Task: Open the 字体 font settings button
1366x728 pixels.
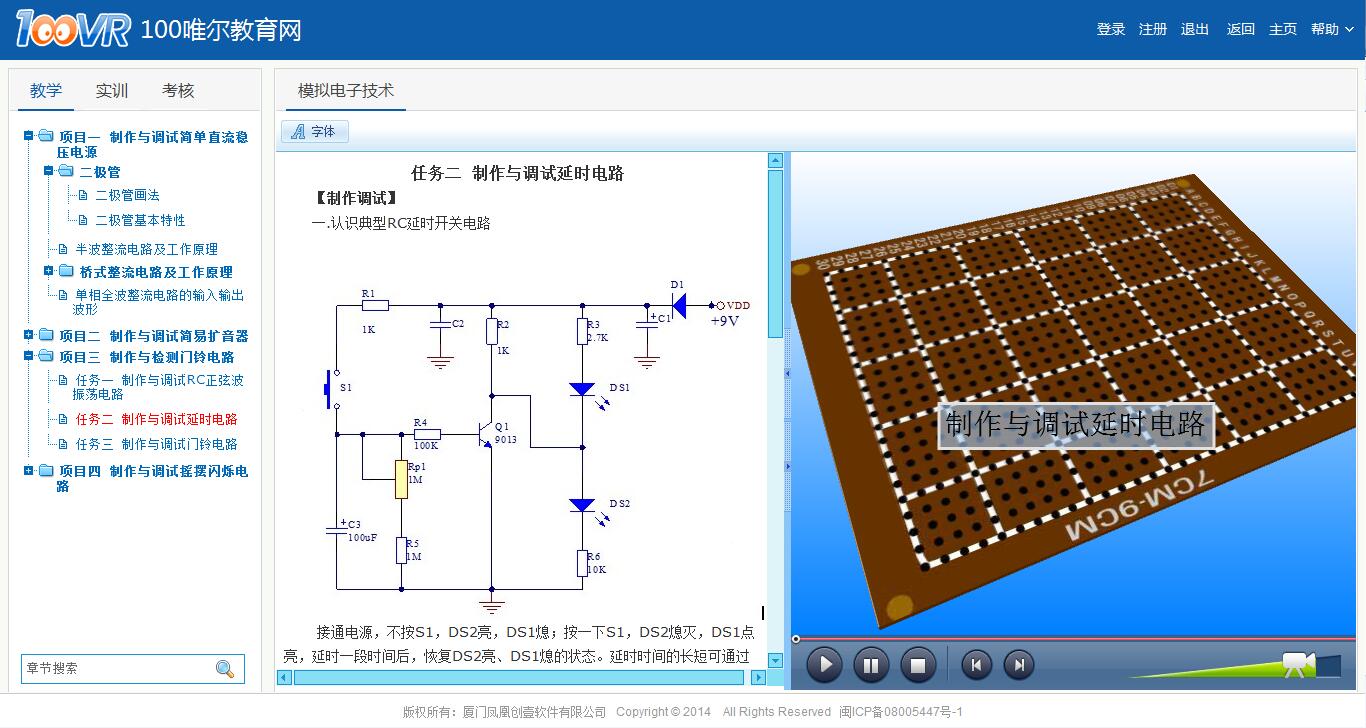Action: pos(314,132)
